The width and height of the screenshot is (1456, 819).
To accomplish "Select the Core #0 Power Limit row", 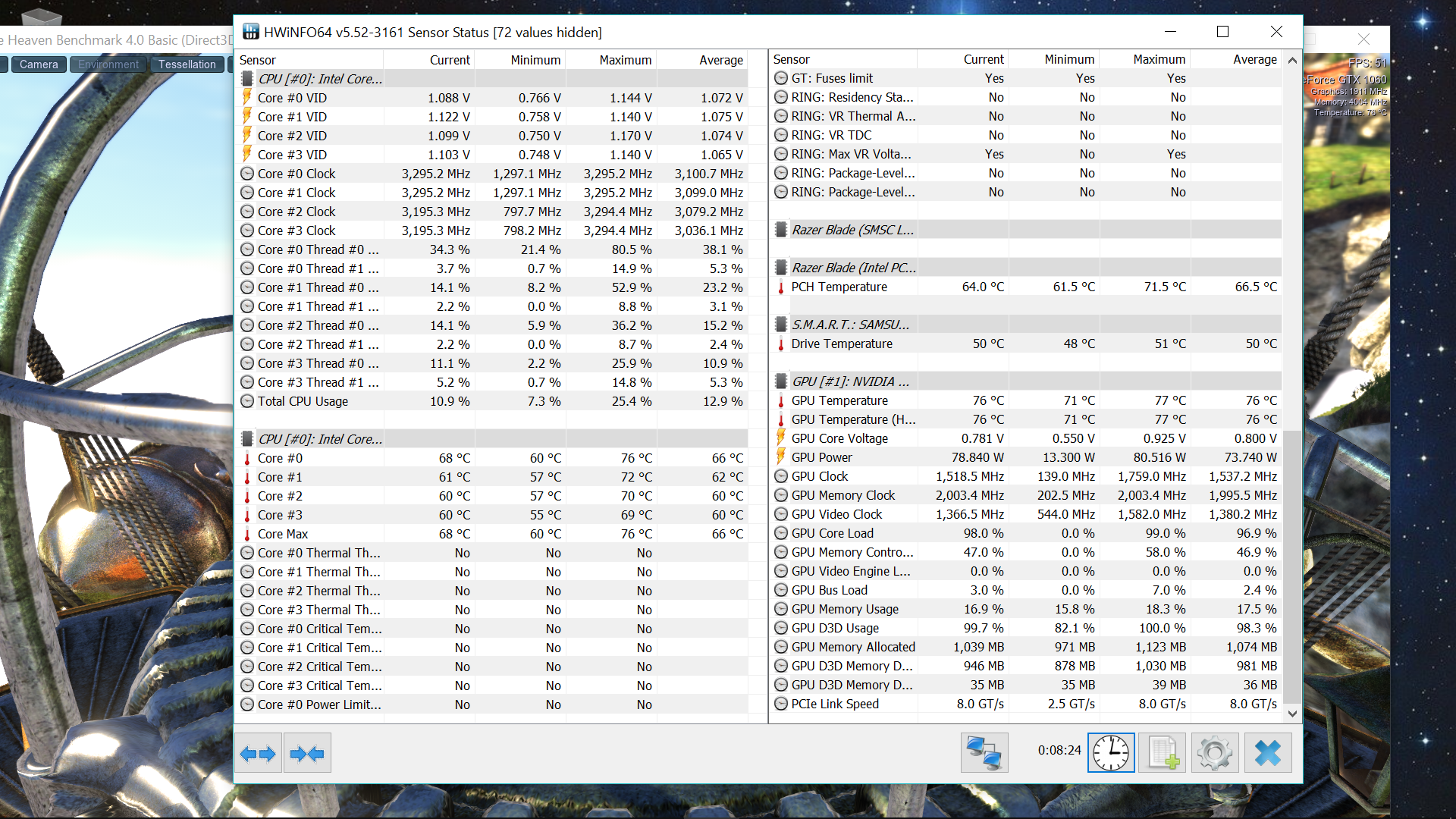I will (x=492, y=704).
